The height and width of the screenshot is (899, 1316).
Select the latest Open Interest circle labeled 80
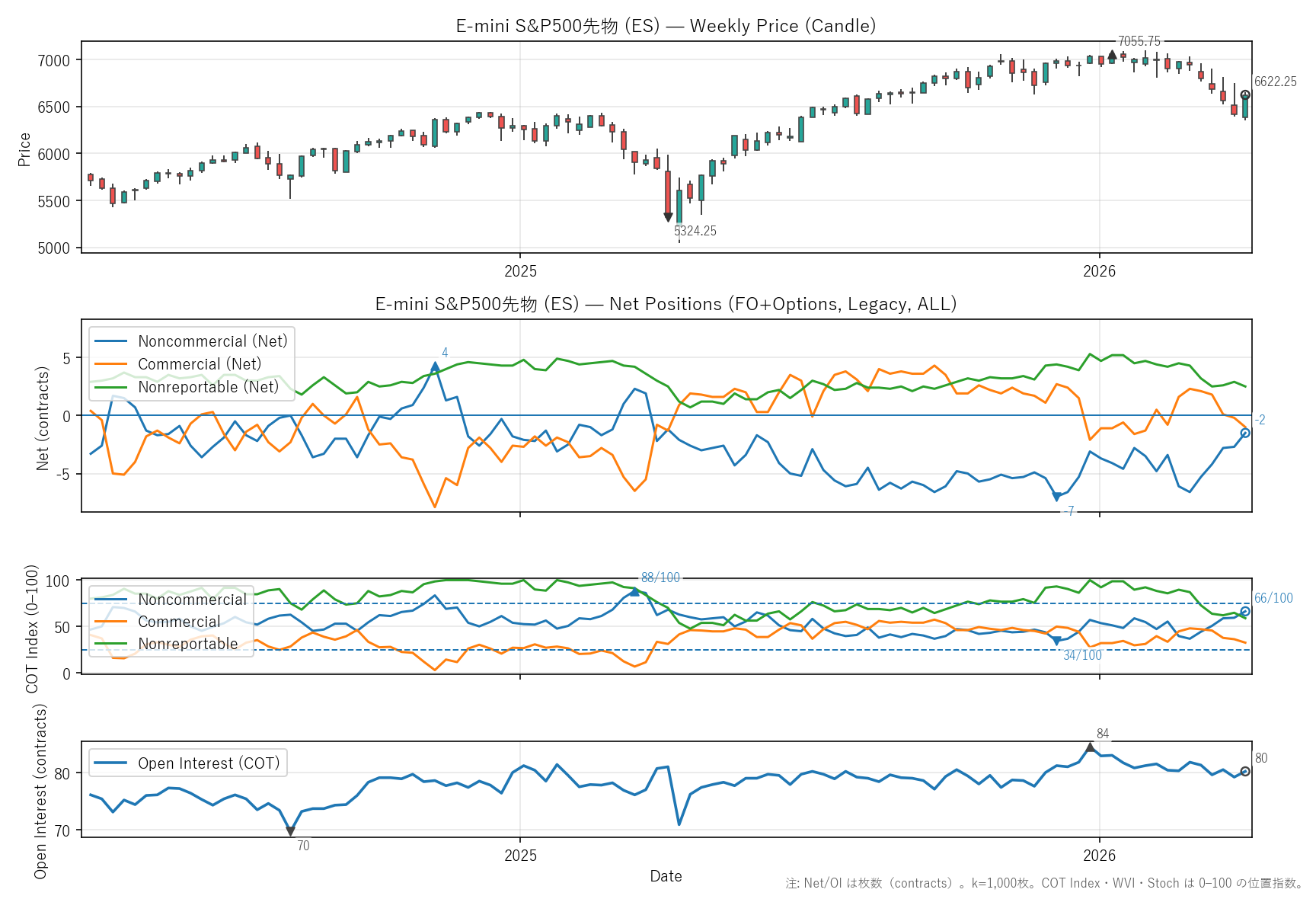tap(1245, 771)
